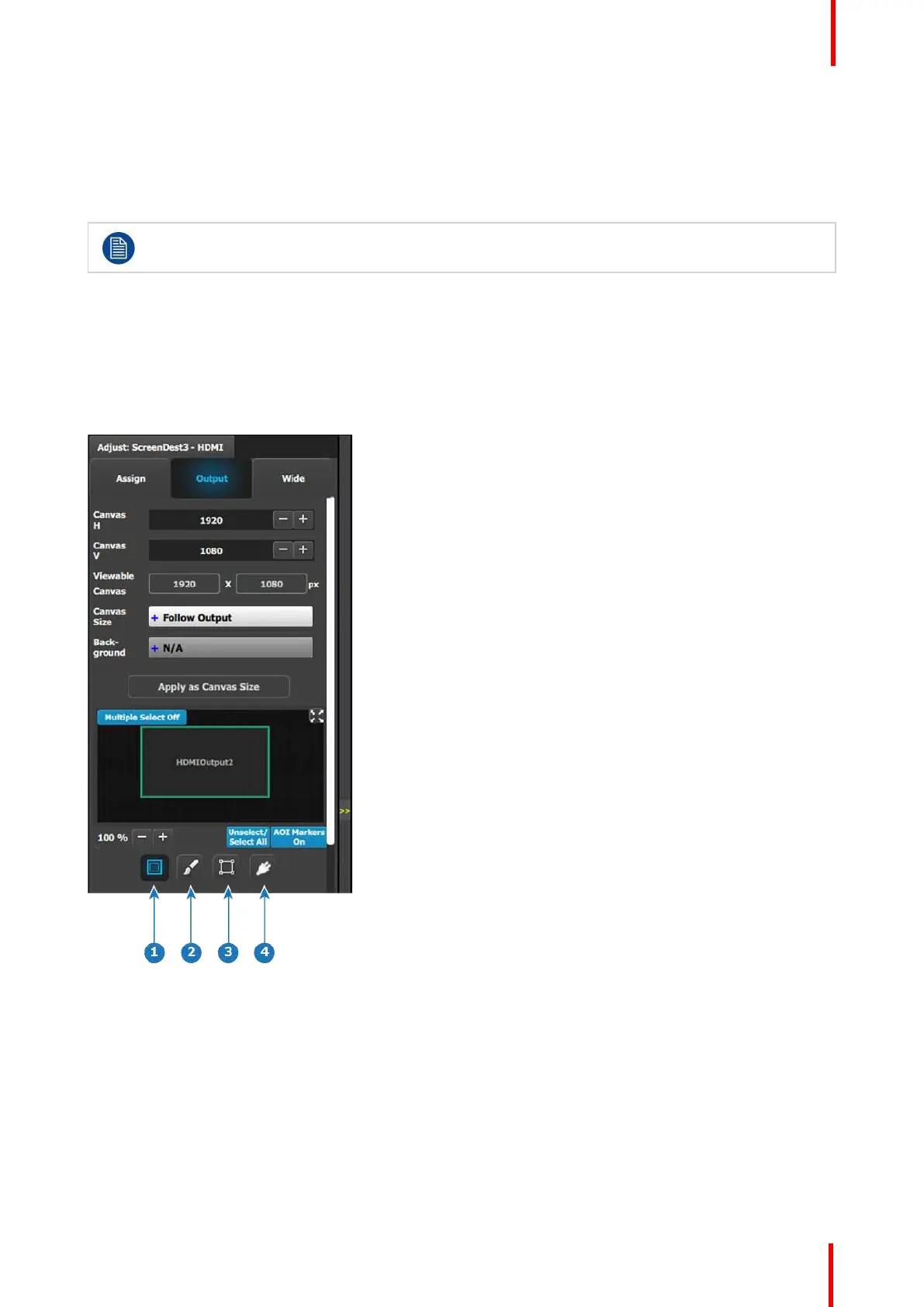Click the document note icon
Viewport: 924px width, 1307px height.
119,248
